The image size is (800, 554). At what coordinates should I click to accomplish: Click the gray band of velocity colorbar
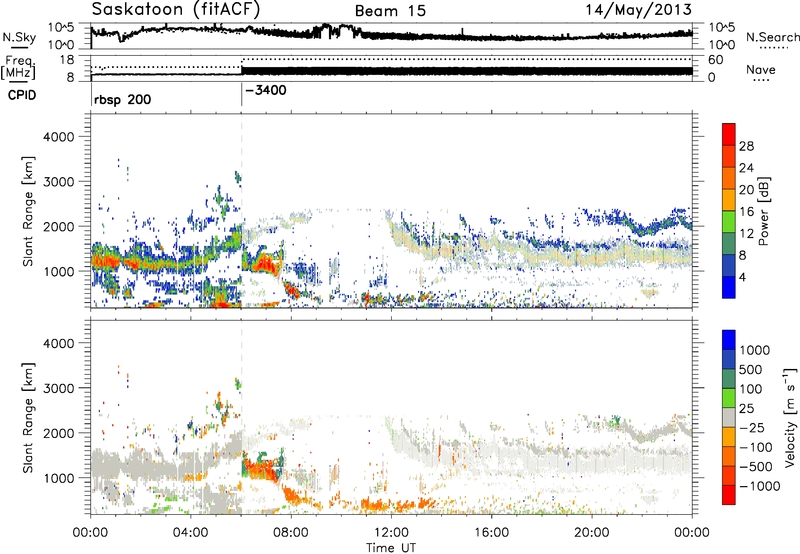point(729,417)
